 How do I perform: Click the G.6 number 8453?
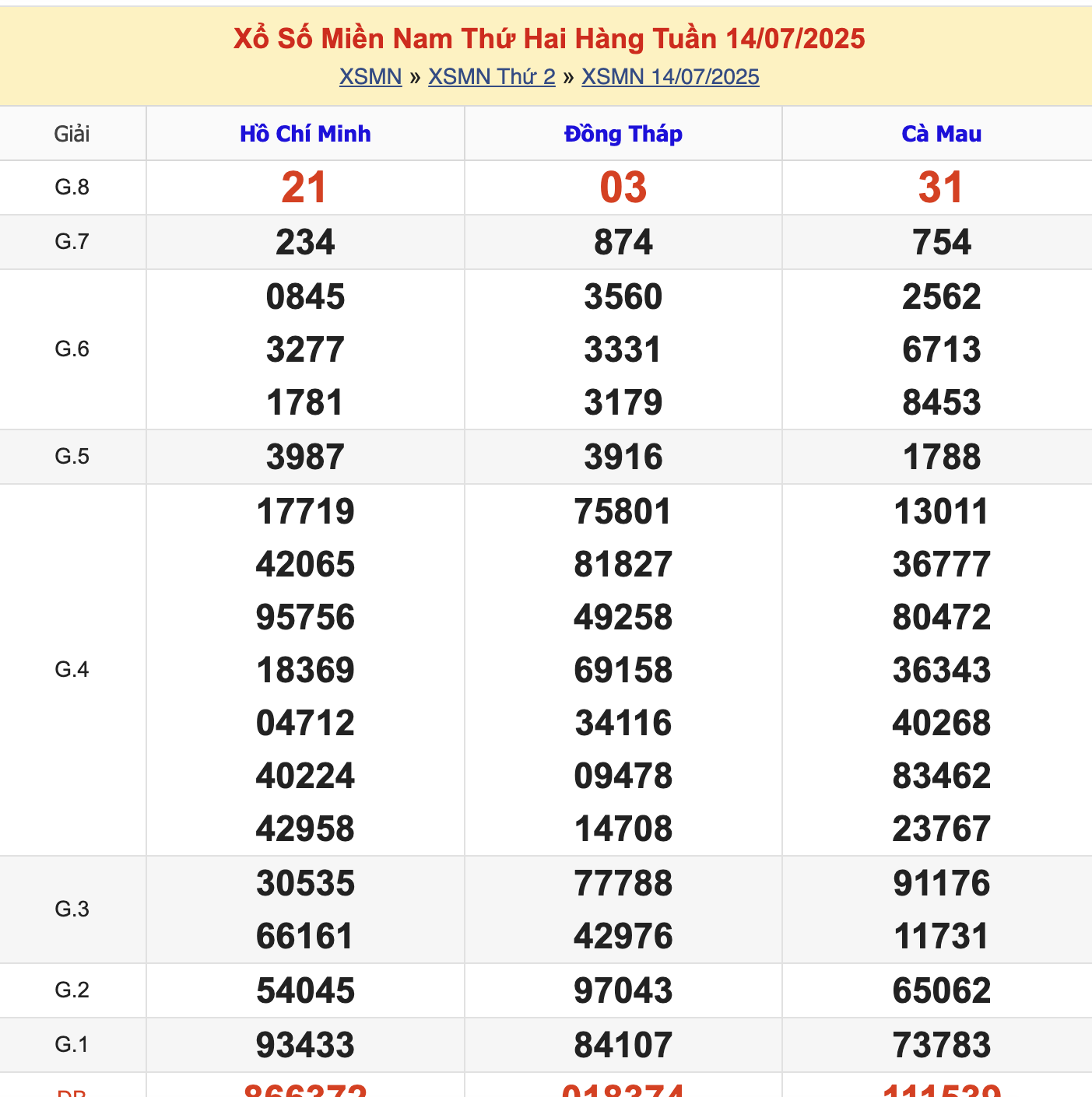click(942, 402)
